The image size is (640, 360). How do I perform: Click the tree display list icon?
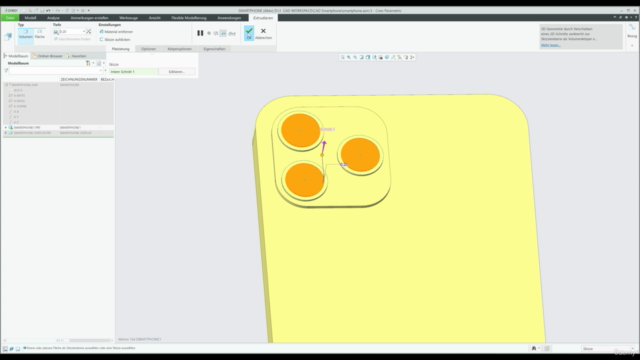click(x=99, y=63)
